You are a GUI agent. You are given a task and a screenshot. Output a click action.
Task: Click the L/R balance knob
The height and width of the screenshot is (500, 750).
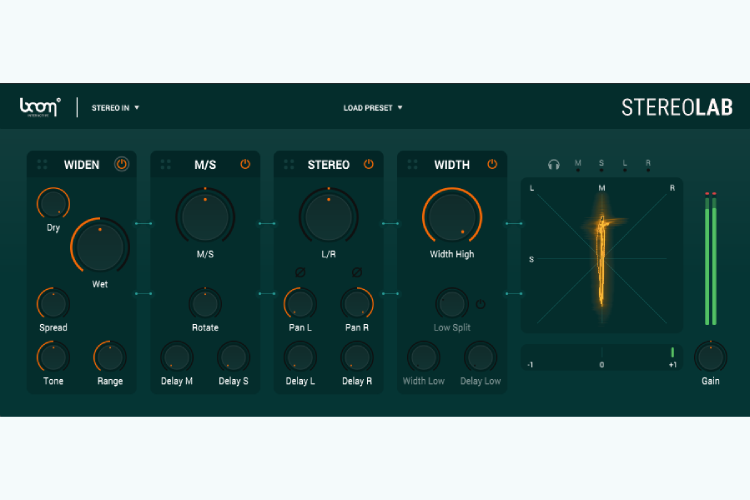coord(329,217)
